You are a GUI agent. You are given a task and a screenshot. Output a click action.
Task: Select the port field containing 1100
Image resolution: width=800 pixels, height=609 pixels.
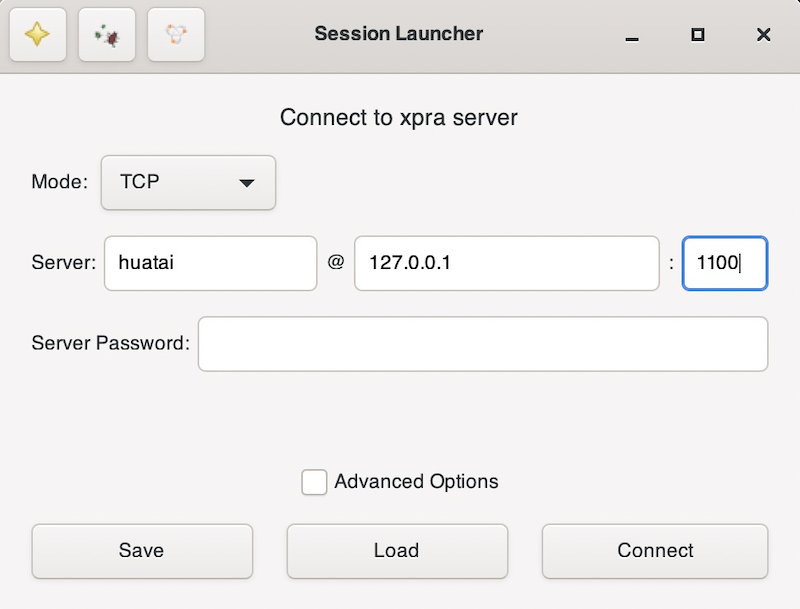point(724,264)
